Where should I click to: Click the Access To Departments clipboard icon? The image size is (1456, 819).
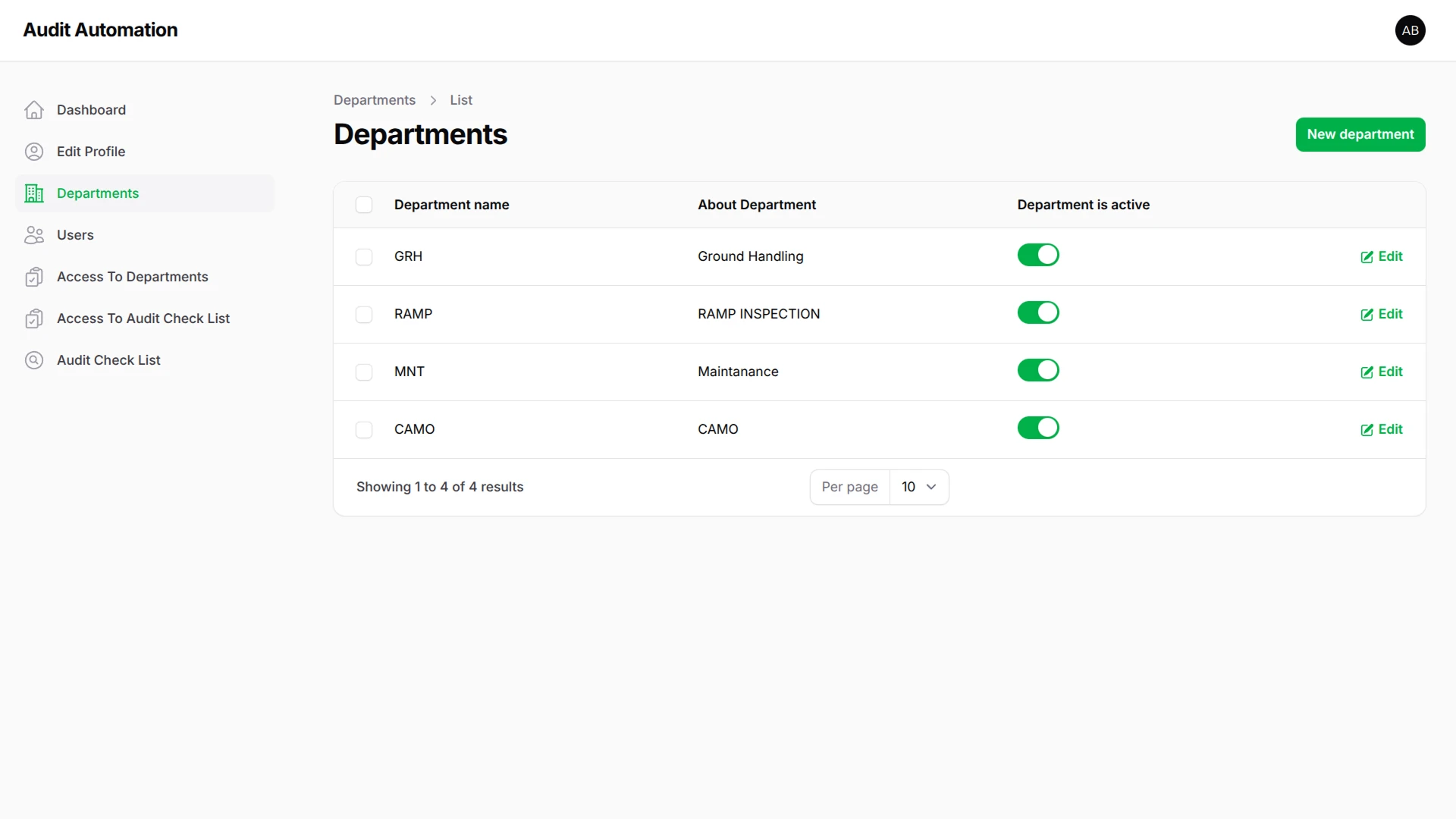pos(34,277)
